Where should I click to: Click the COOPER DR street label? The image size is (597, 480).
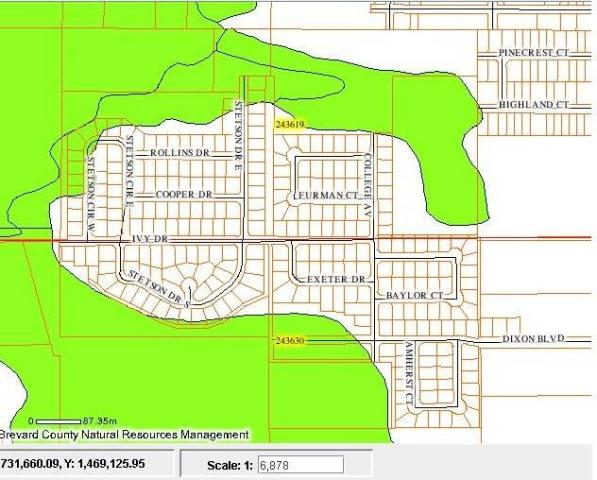click(x=184, y=195)
